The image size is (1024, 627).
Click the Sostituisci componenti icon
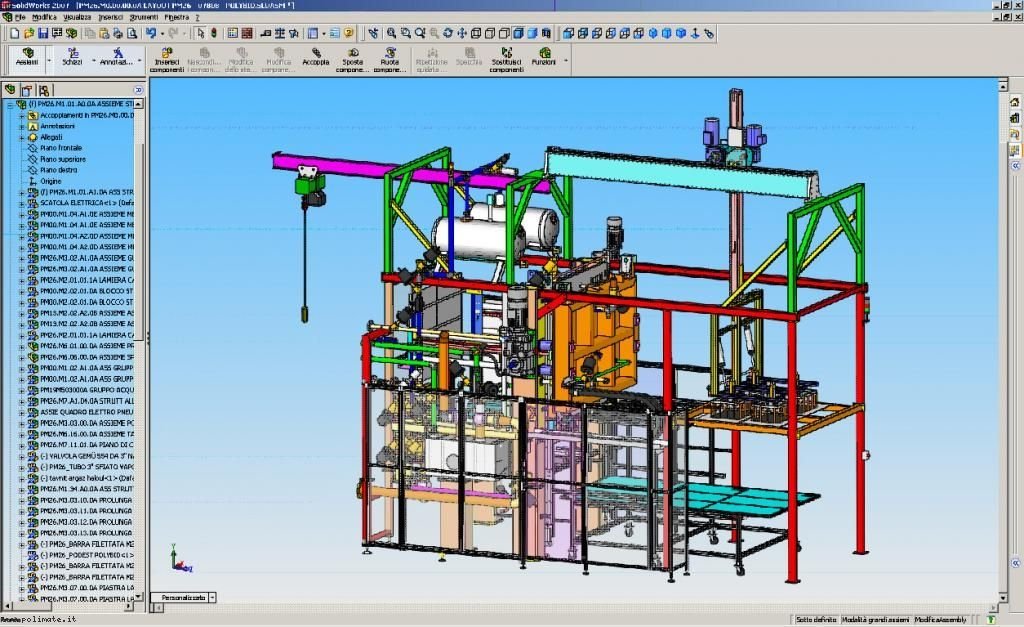pos(507,59)
